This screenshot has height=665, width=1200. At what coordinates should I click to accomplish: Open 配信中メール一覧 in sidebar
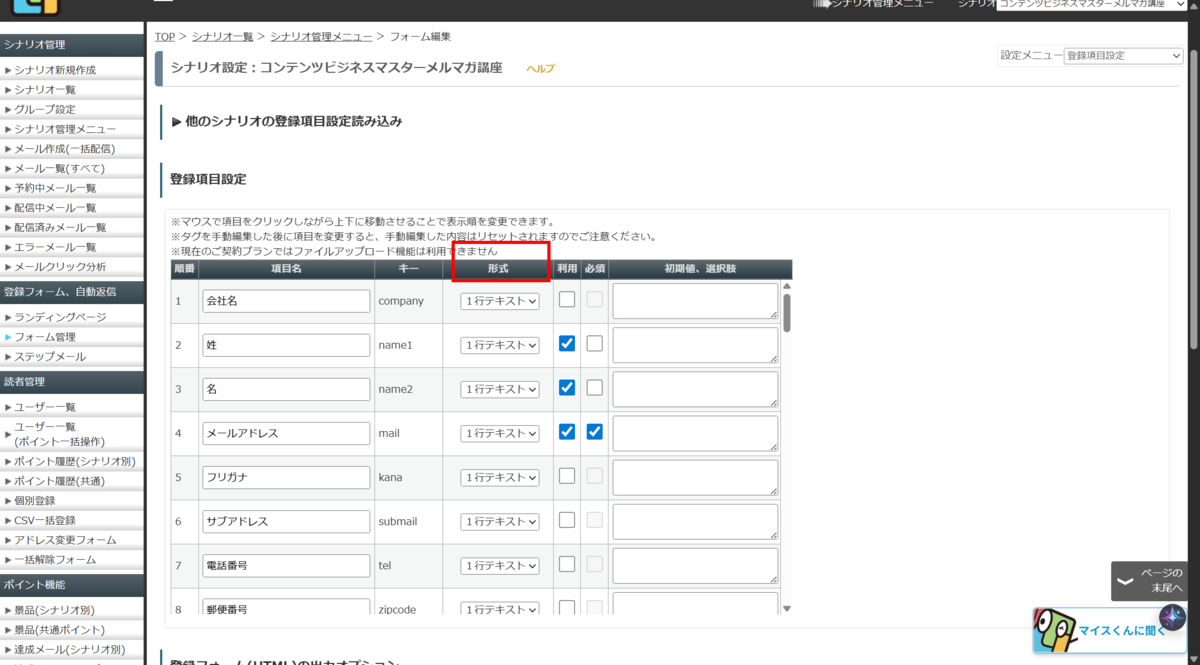(x=55, y=208)
